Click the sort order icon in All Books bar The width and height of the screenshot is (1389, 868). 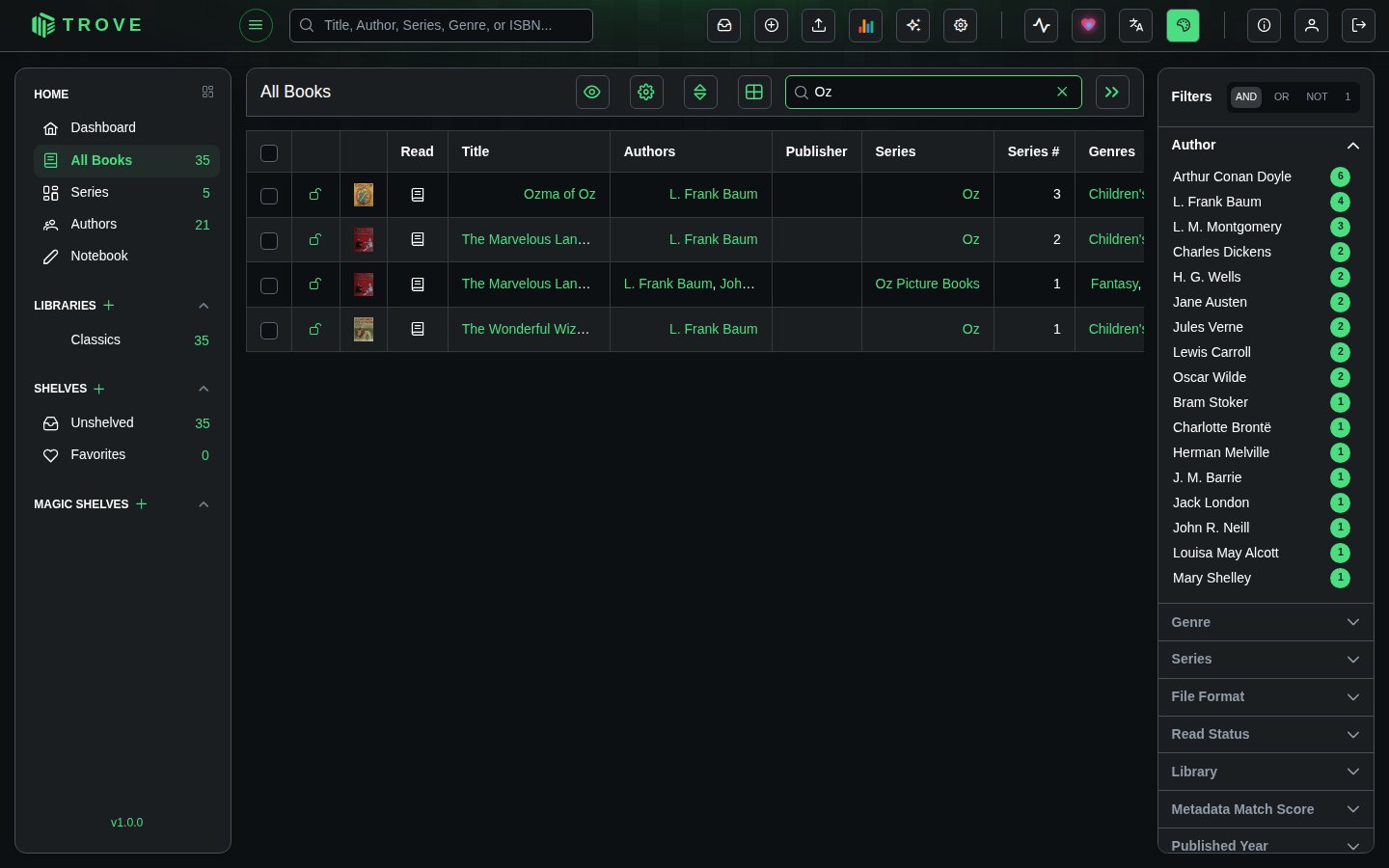click(x=700, y=92)
